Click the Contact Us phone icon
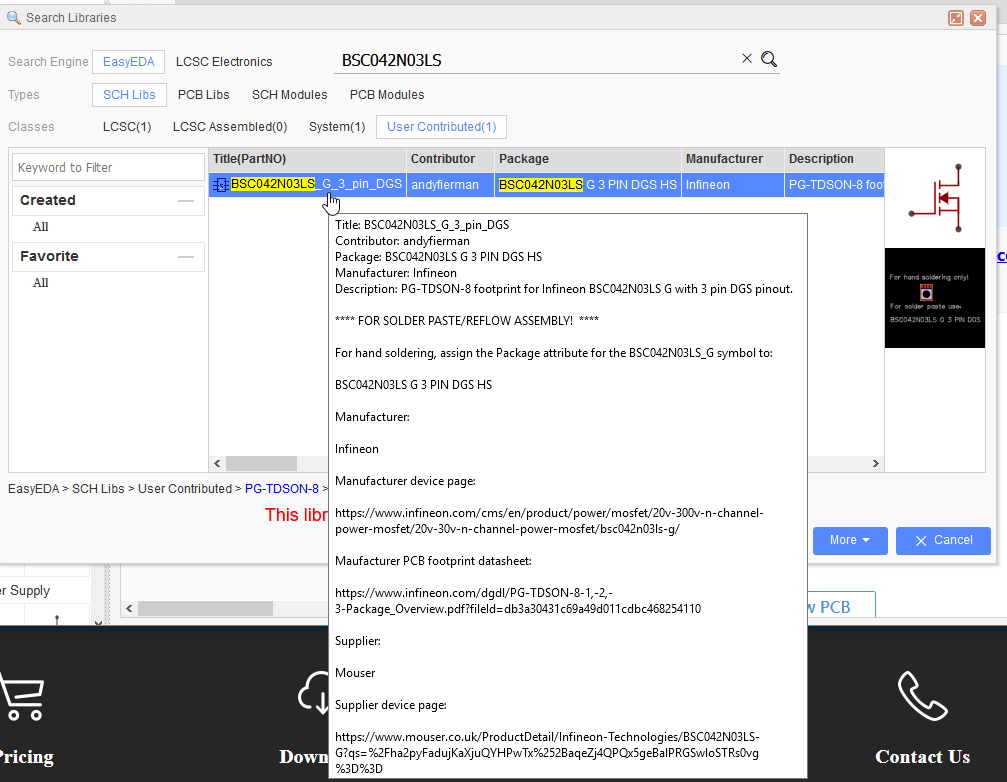Screen dimensions: 1007x782 tap(922, 696)
